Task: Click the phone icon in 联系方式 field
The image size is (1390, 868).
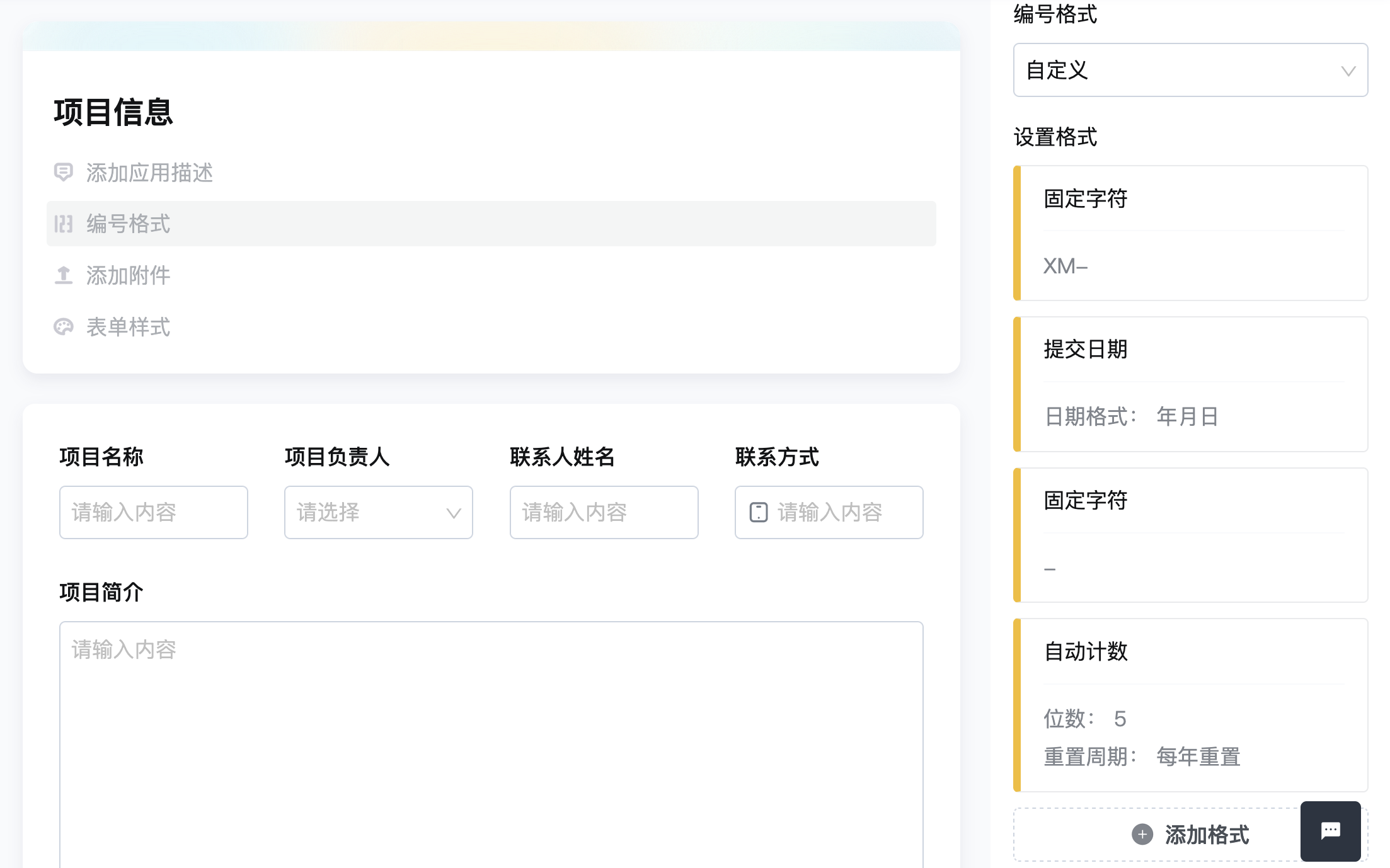Action: point(758,512)
